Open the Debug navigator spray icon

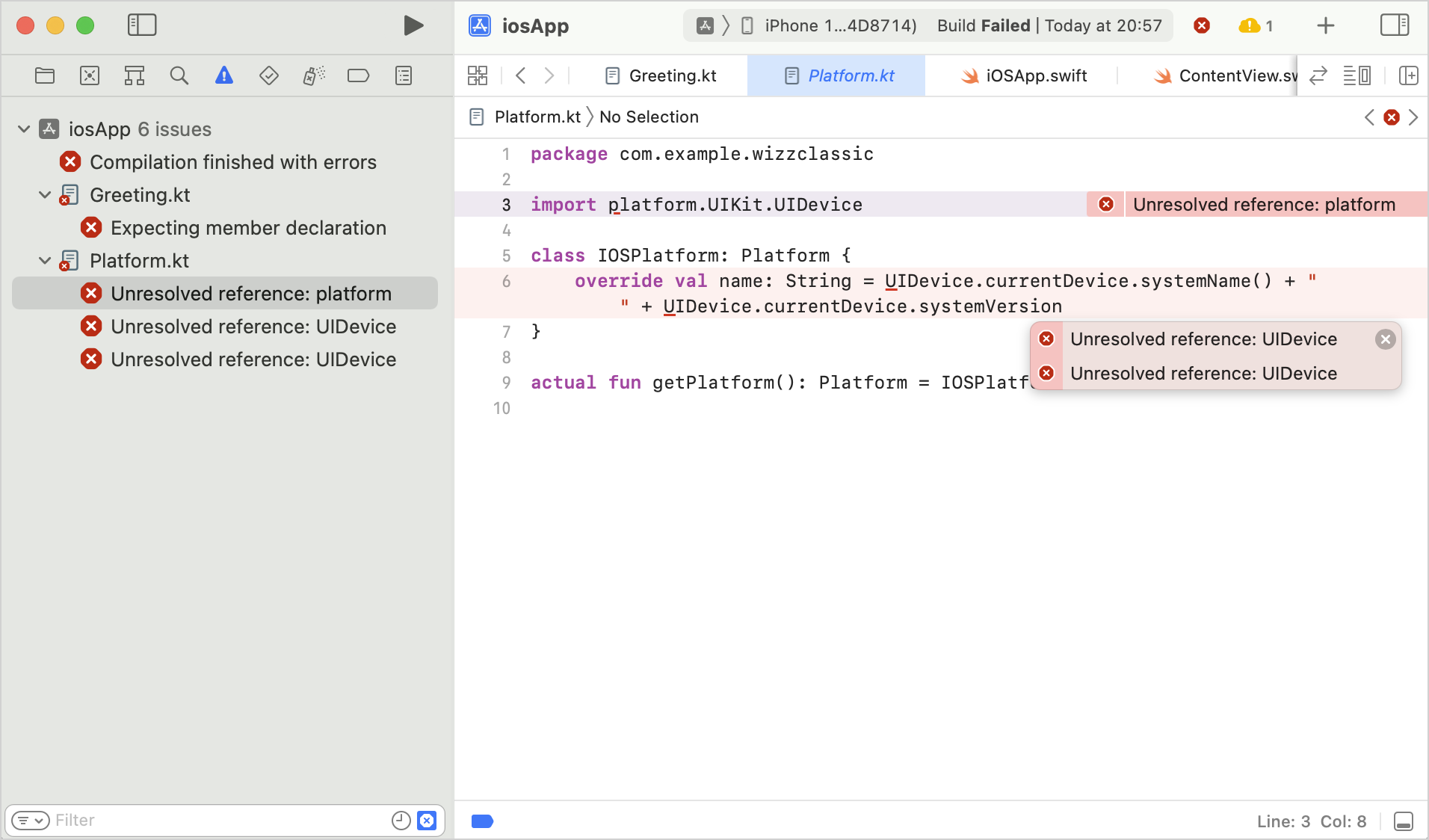coord(313,75)
